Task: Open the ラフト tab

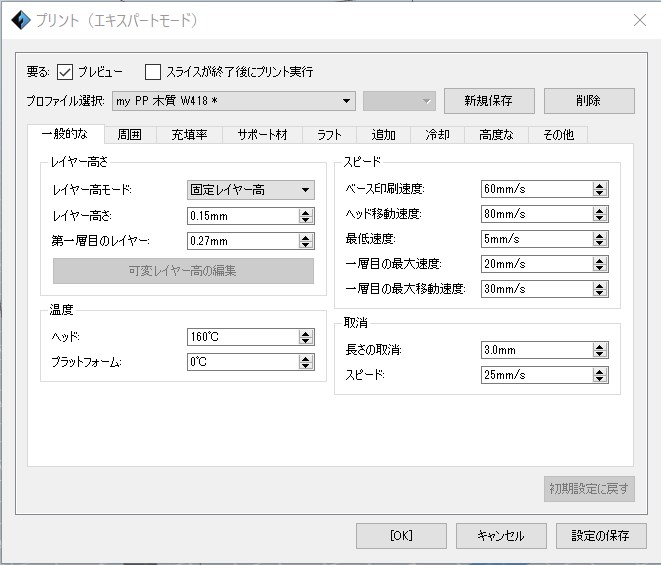Action: click(x=329, y=135)
